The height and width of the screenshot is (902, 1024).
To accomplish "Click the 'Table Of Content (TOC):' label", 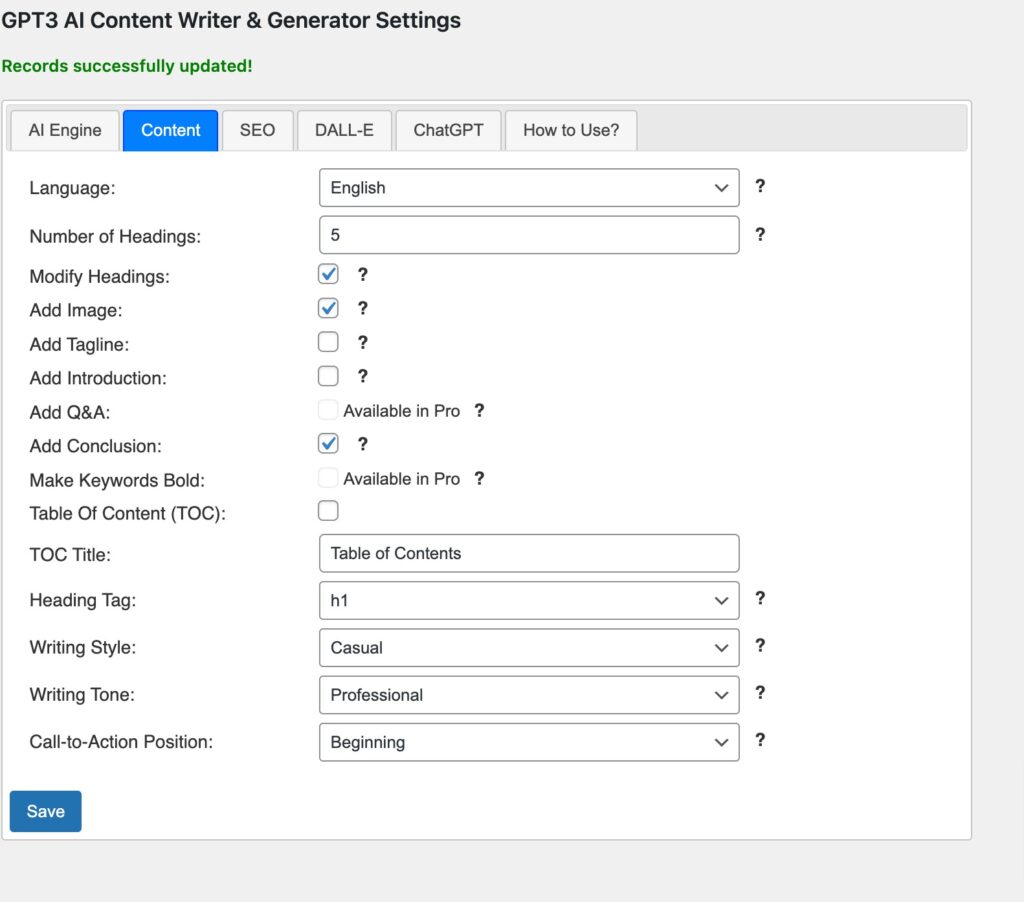I will [x=127, y=513].
